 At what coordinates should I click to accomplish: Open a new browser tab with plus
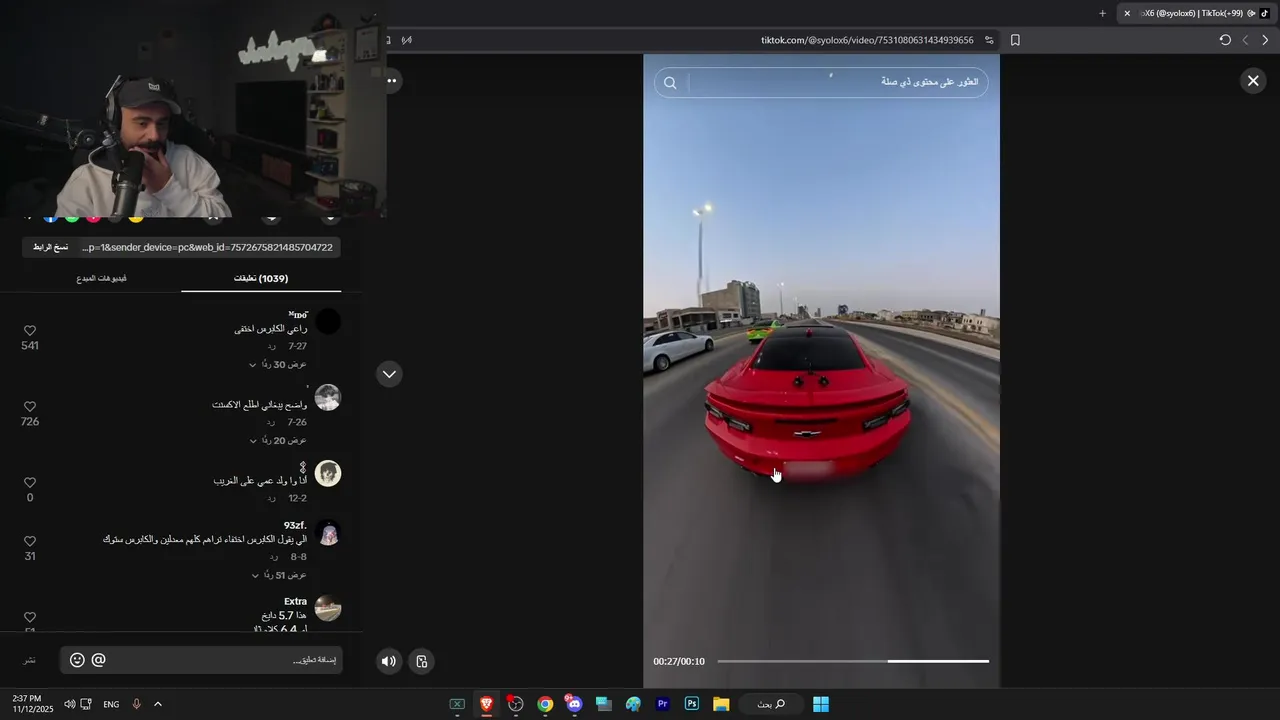[1103, 13]
